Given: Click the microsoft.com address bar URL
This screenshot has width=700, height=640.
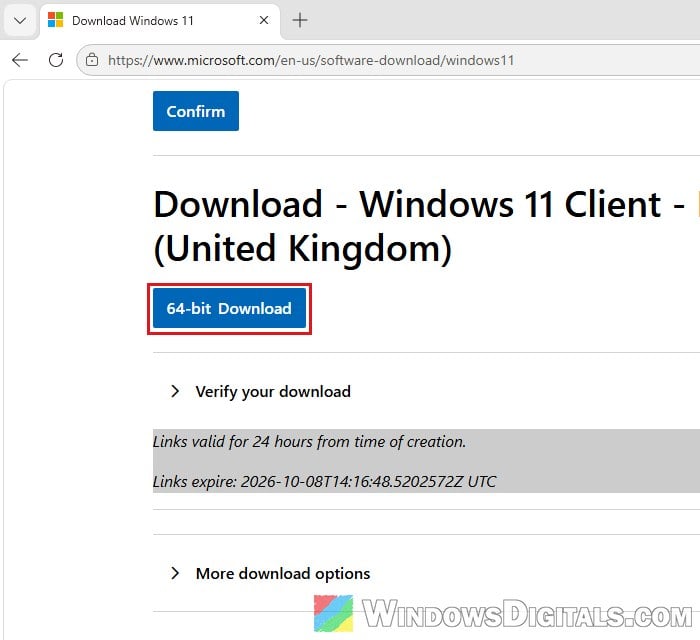Looking at the screenshot, I should 311,60.
